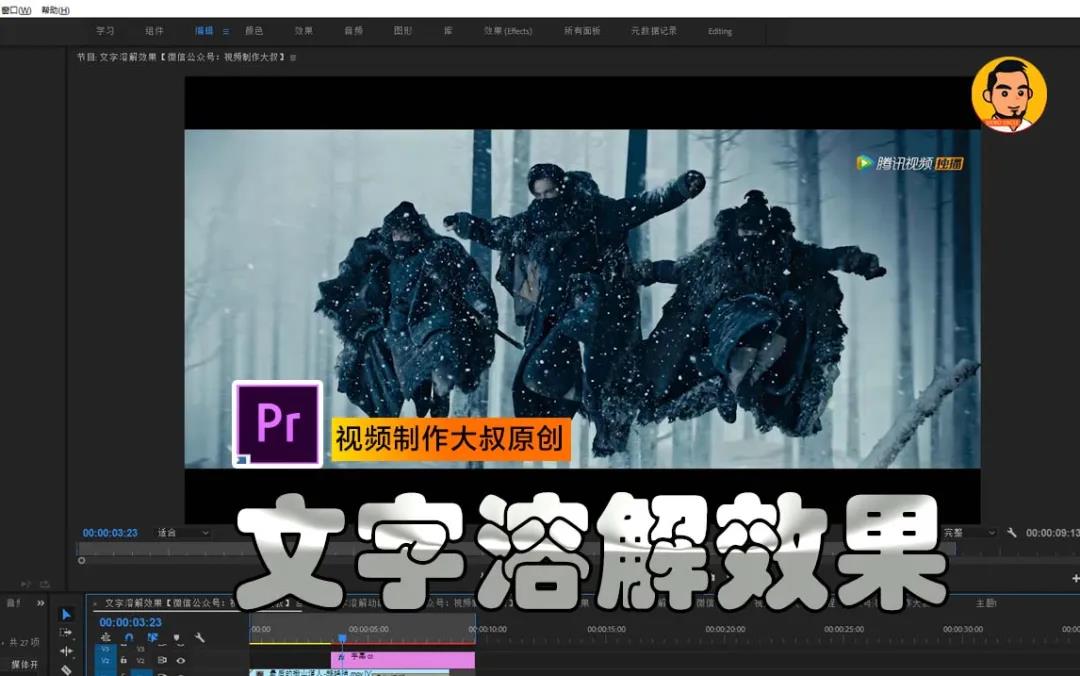Click the V2 source patch button
Screen dimensions: 1080x676
[105, 660]
